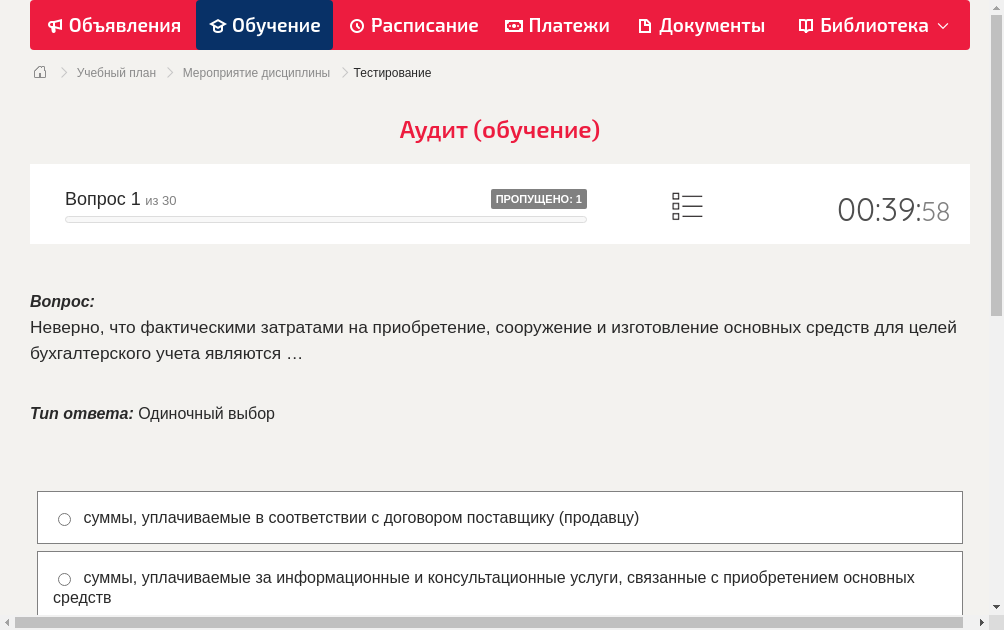This screenshot has width=1004, height=630.
Task: Click the Тестирование breadcrumb entry
Action: click(391, 72)
